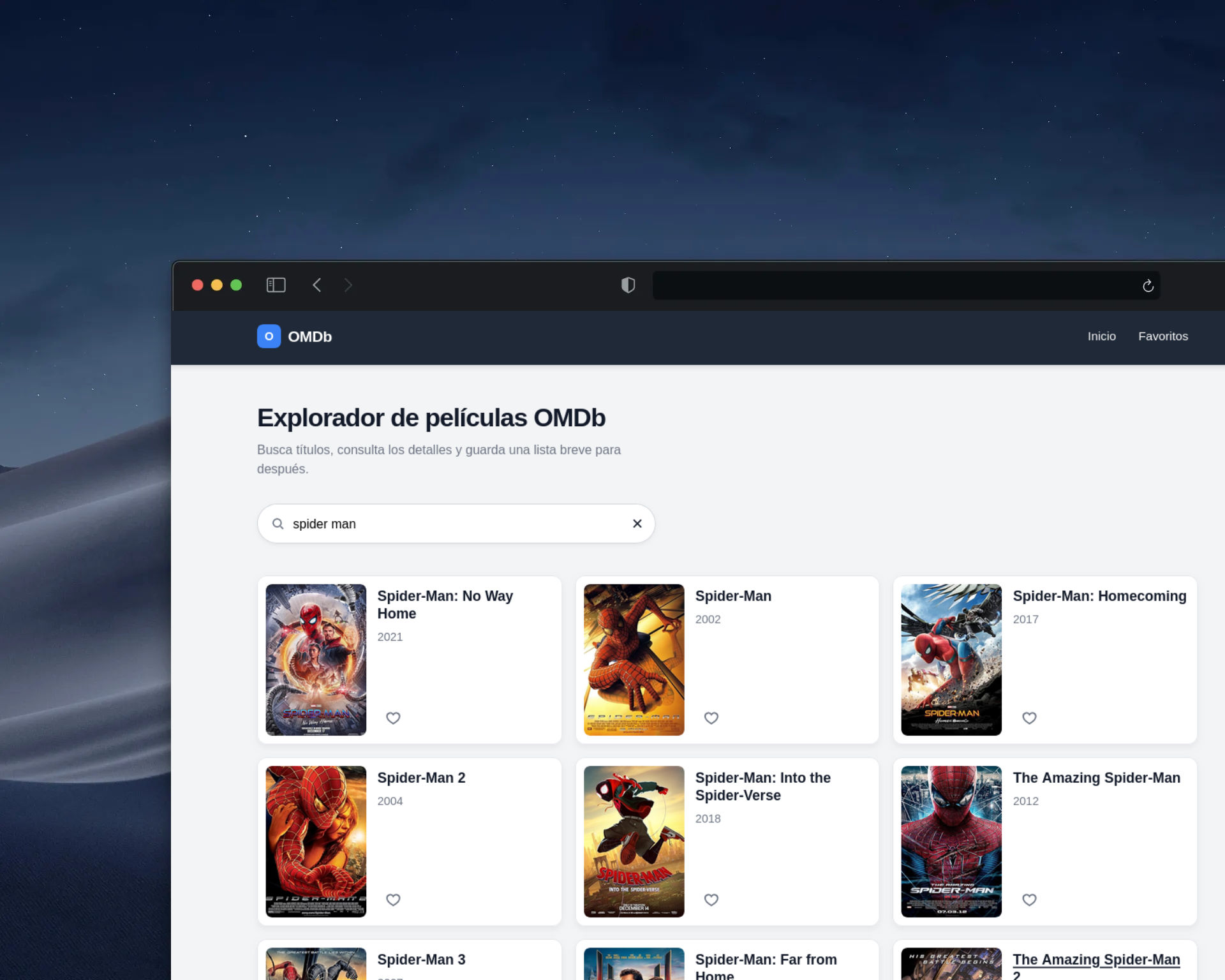
Task: Click the magnifier icon in search box
Action: pyautogui.click(x=278, y=524)
